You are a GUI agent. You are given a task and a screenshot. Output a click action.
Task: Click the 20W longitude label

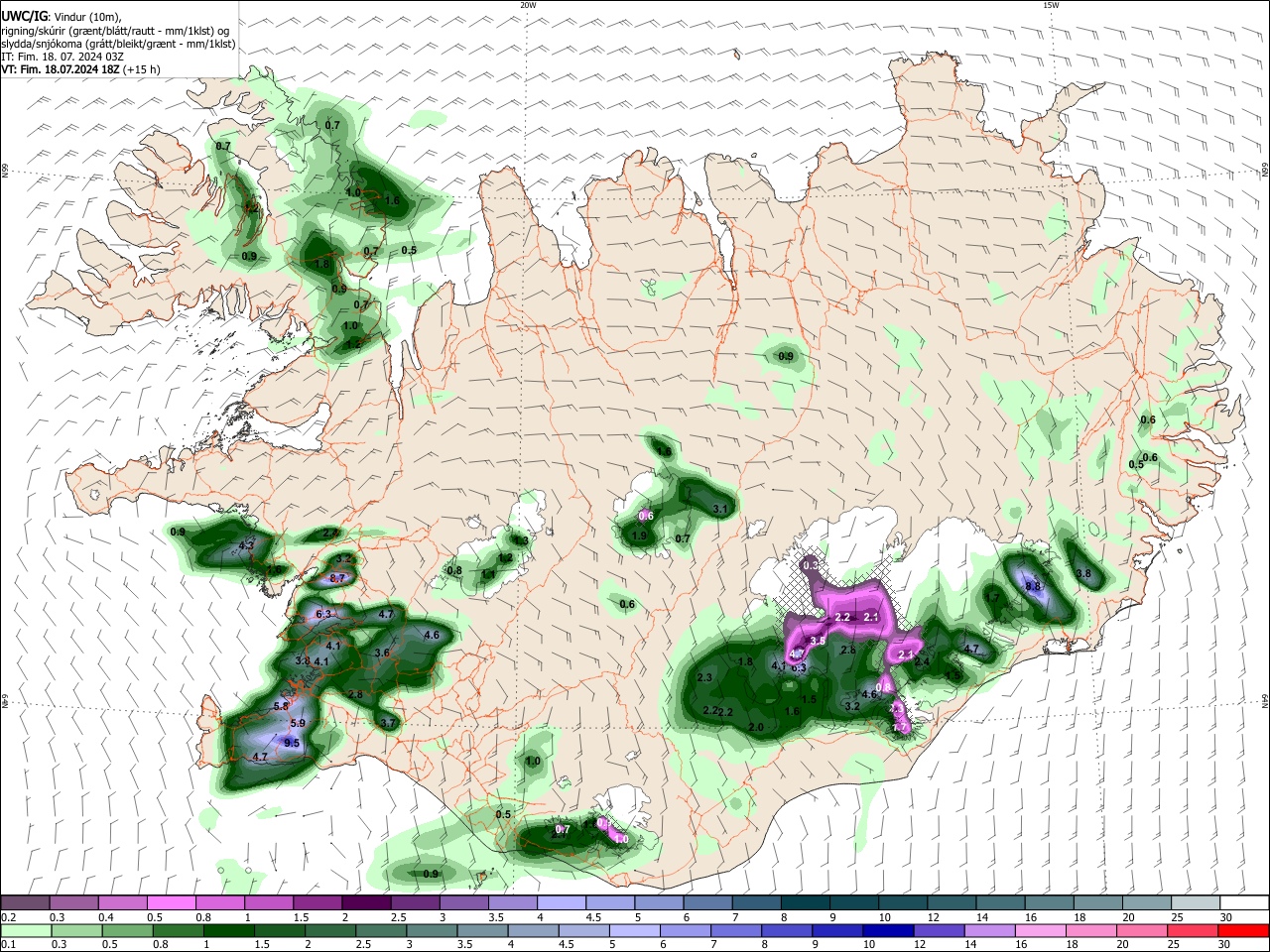[x=529, y=5]
